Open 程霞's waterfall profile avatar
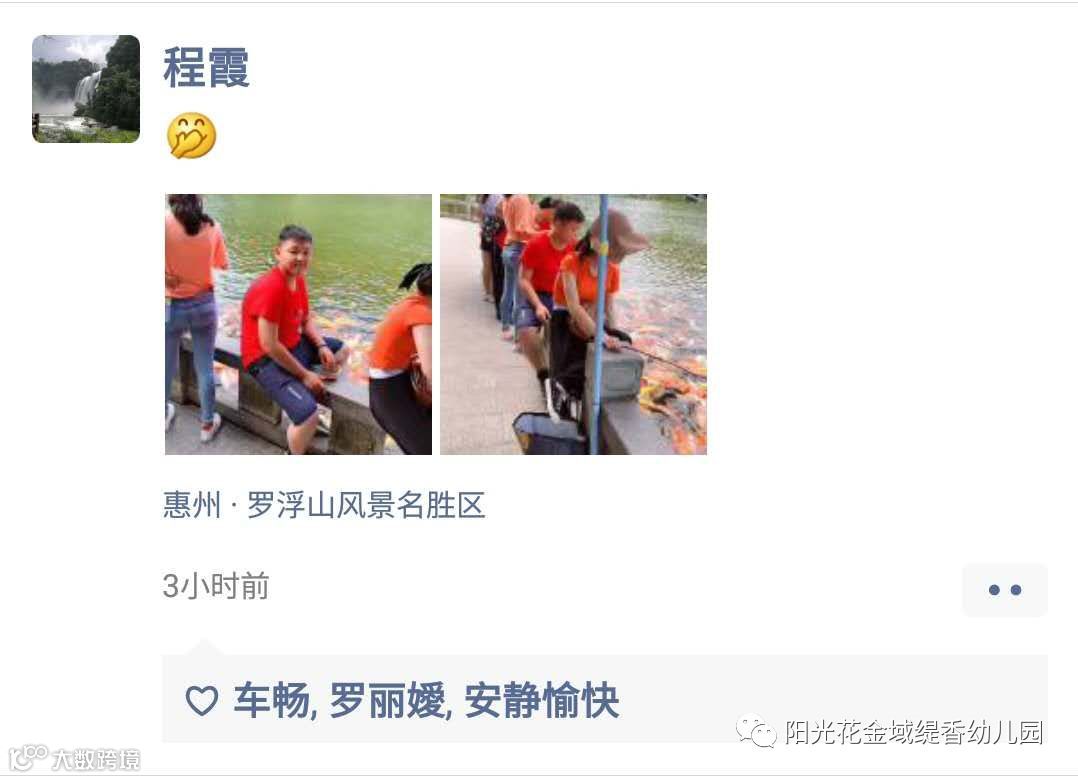Viewport: 1078px width, 779px height. pyautogui.click(x=86, y=89)
